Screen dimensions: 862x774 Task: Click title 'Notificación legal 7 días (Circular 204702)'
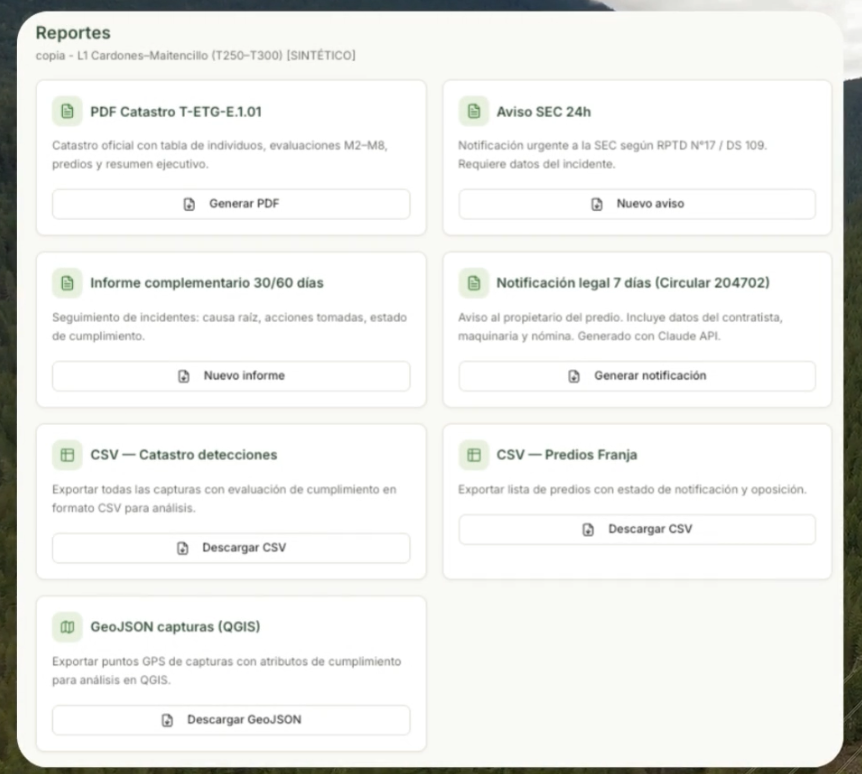tap(633, 283)
